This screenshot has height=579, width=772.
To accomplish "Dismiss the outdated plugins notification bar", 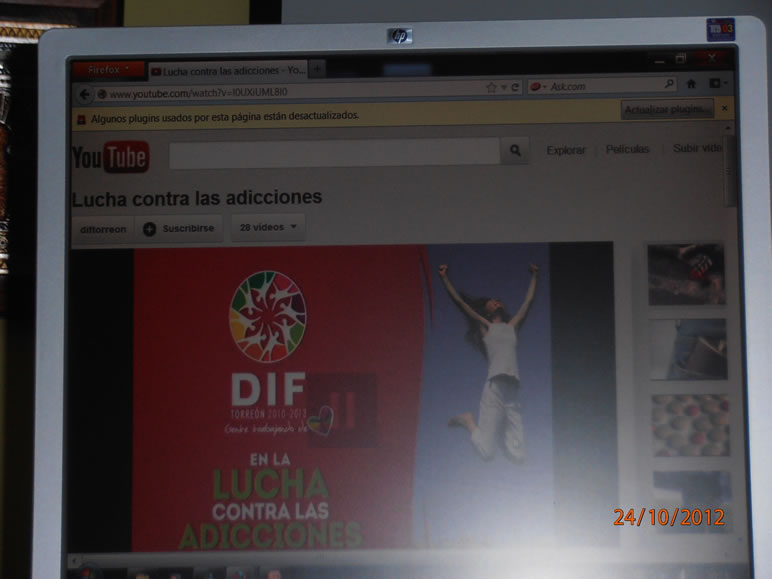I will click(x=724, y=108).
